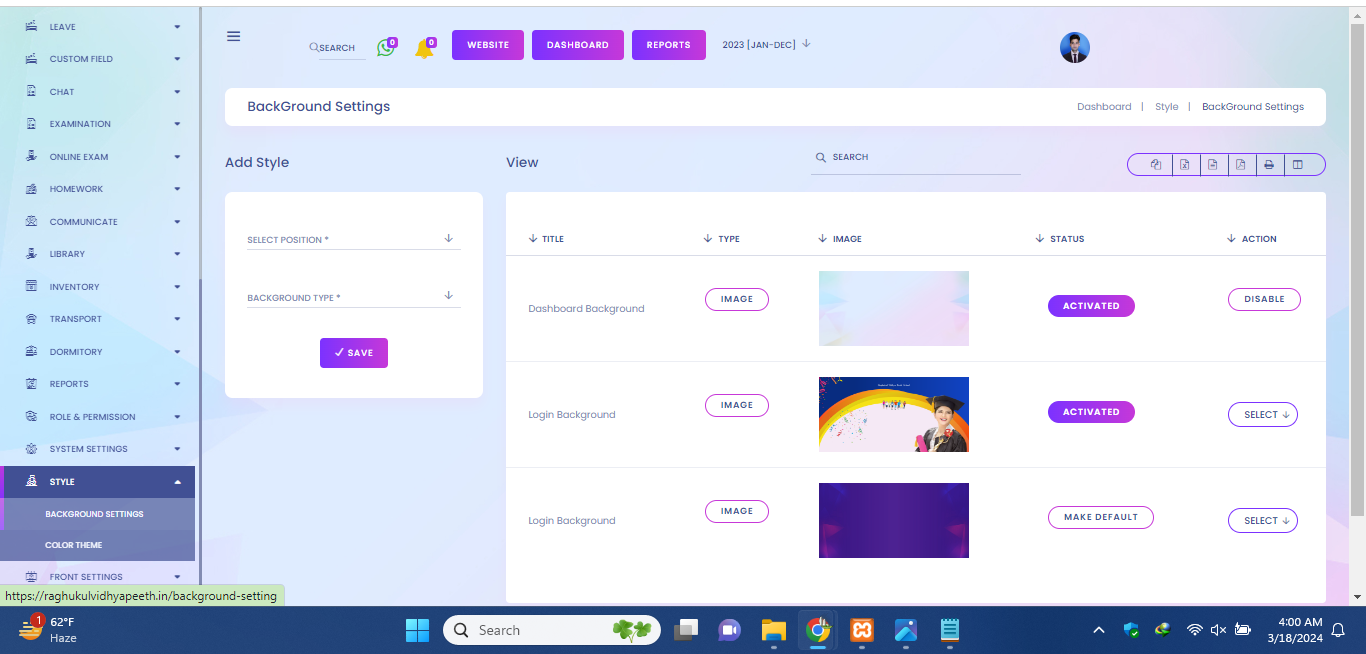Viewport: 1366px width, 654px height.
Task: Open Color Theme in the sidebar
Action: [x=74, y=545]
